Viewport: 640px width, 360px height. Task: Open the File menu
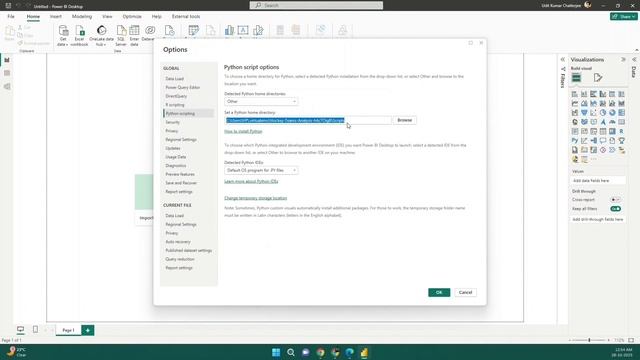(x=11, y=16)
